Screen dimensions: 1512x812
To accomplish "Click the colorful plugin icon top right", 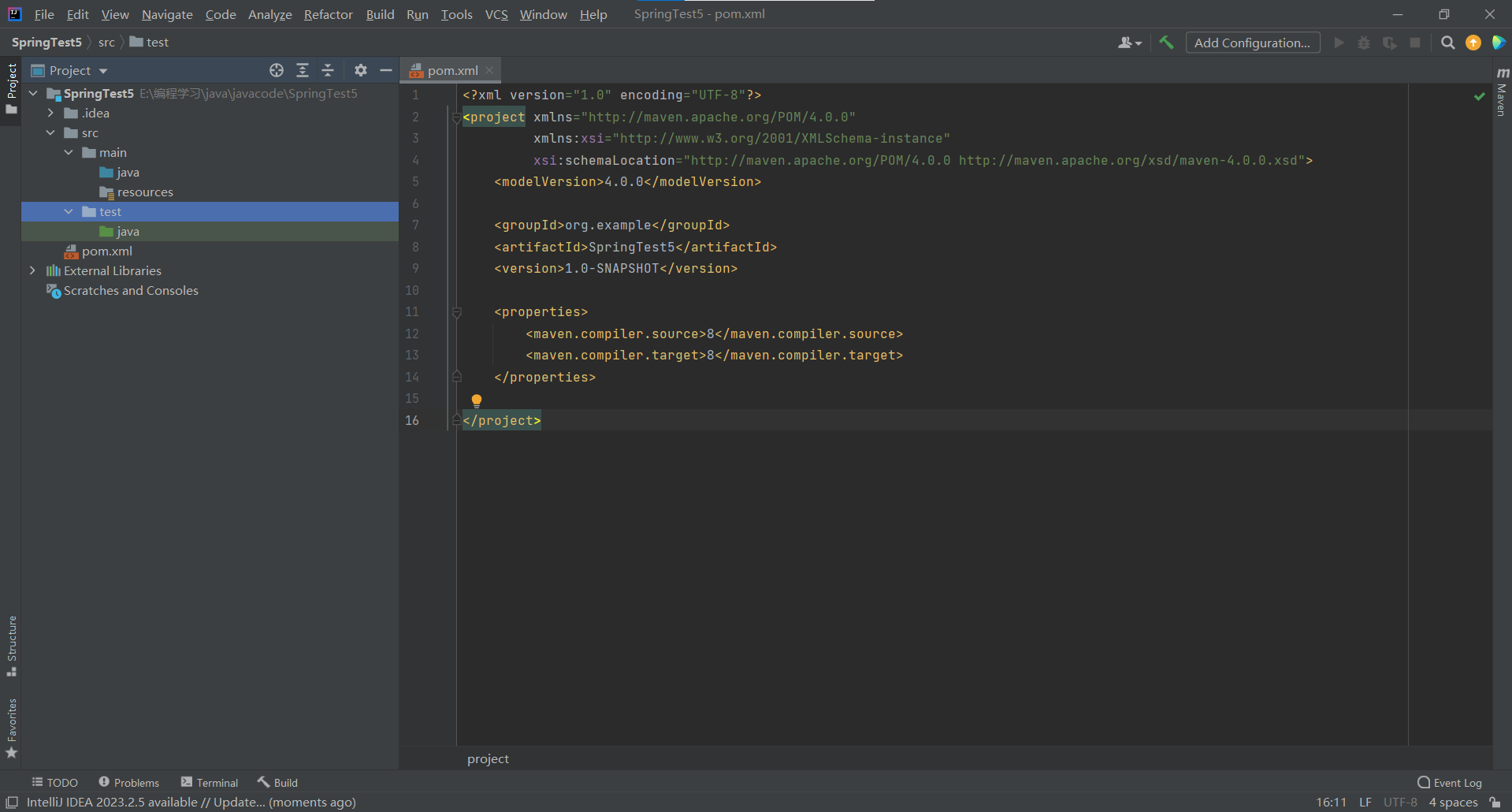I will (x=1499, y=43).
